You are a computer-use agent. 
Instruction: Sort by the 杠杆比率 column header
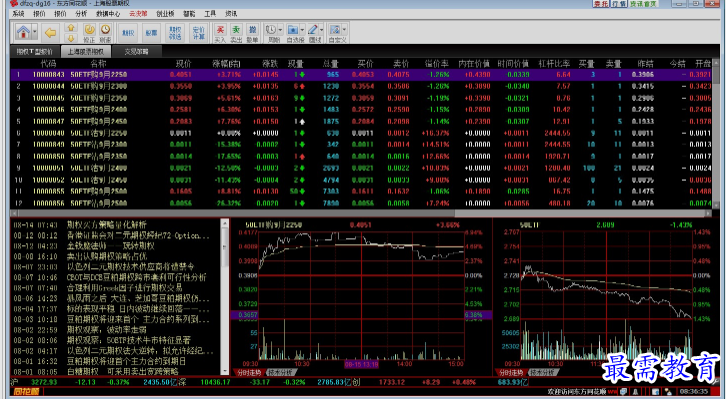[x=554, y=64]
